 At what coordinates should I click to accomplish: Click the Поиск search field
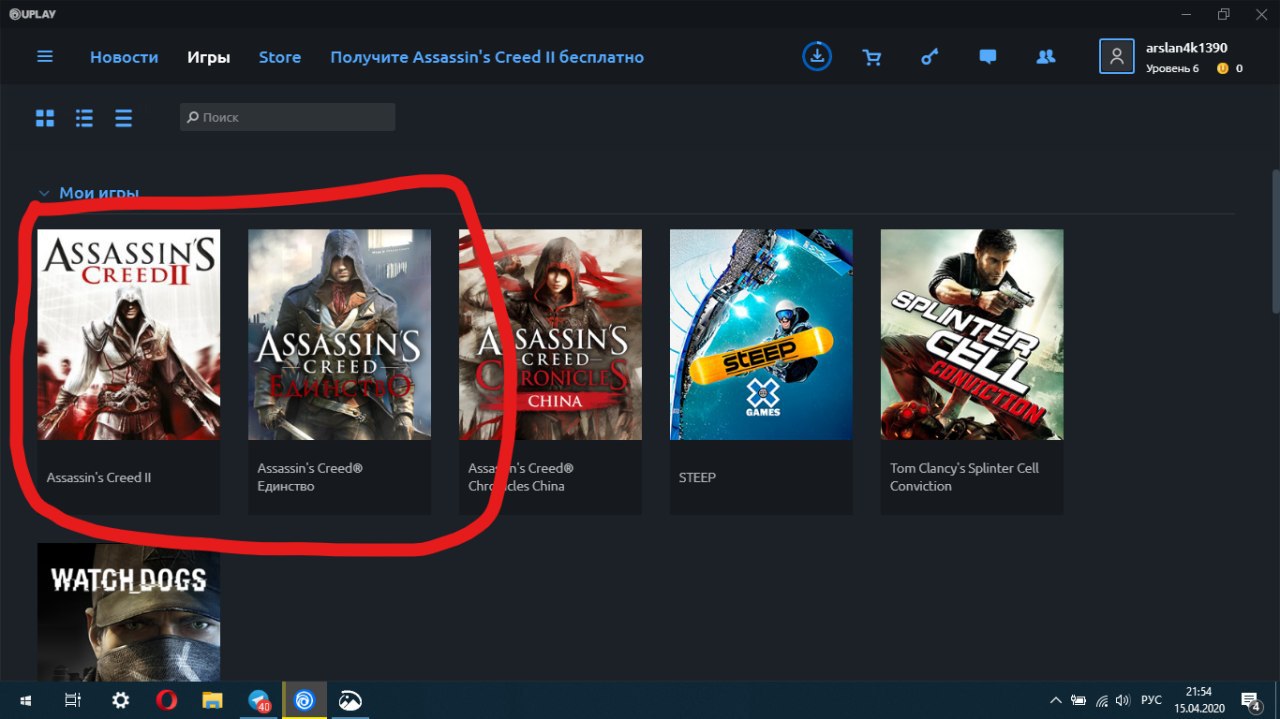(288, 117)
